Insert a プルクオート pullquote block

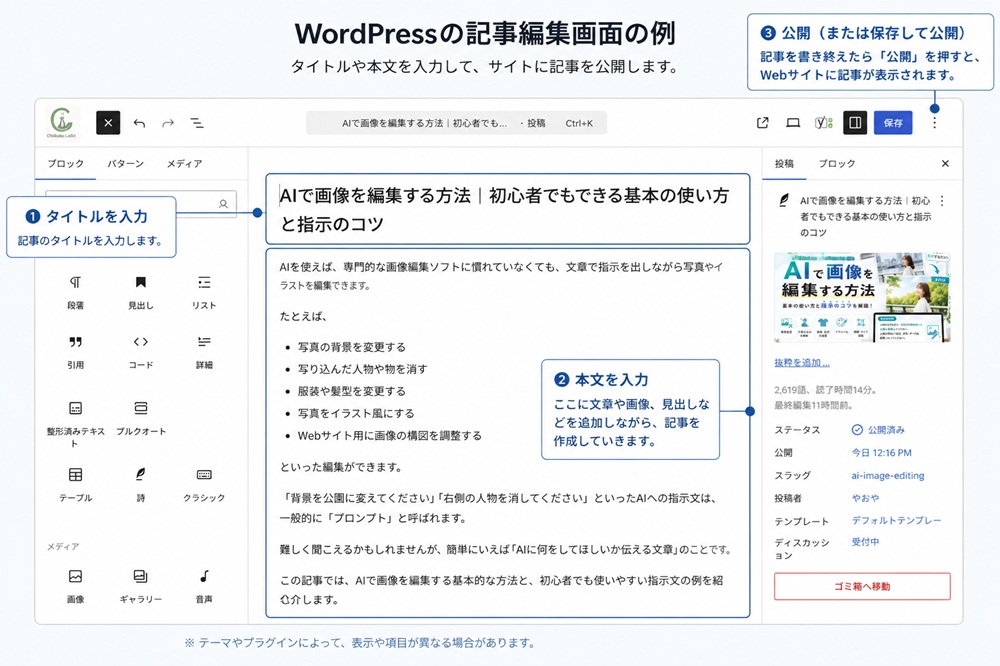click(140, 418)
